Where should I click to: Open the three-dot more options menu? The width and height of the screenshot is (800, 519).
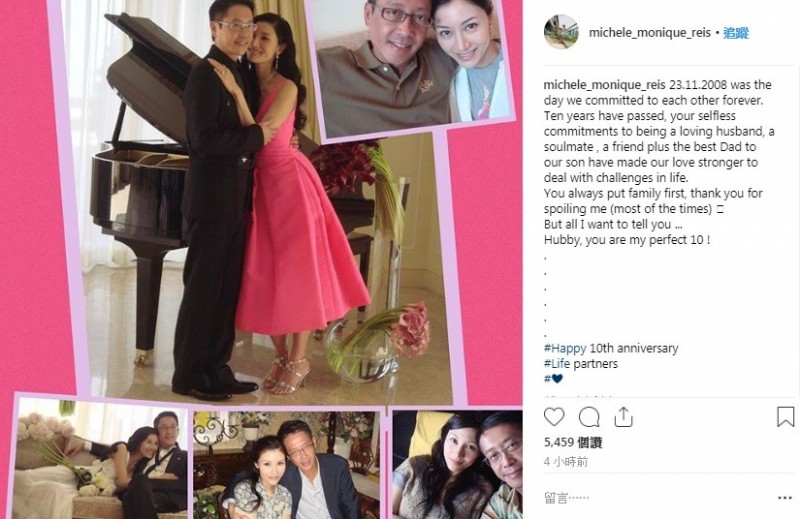(x=785, y=498)
